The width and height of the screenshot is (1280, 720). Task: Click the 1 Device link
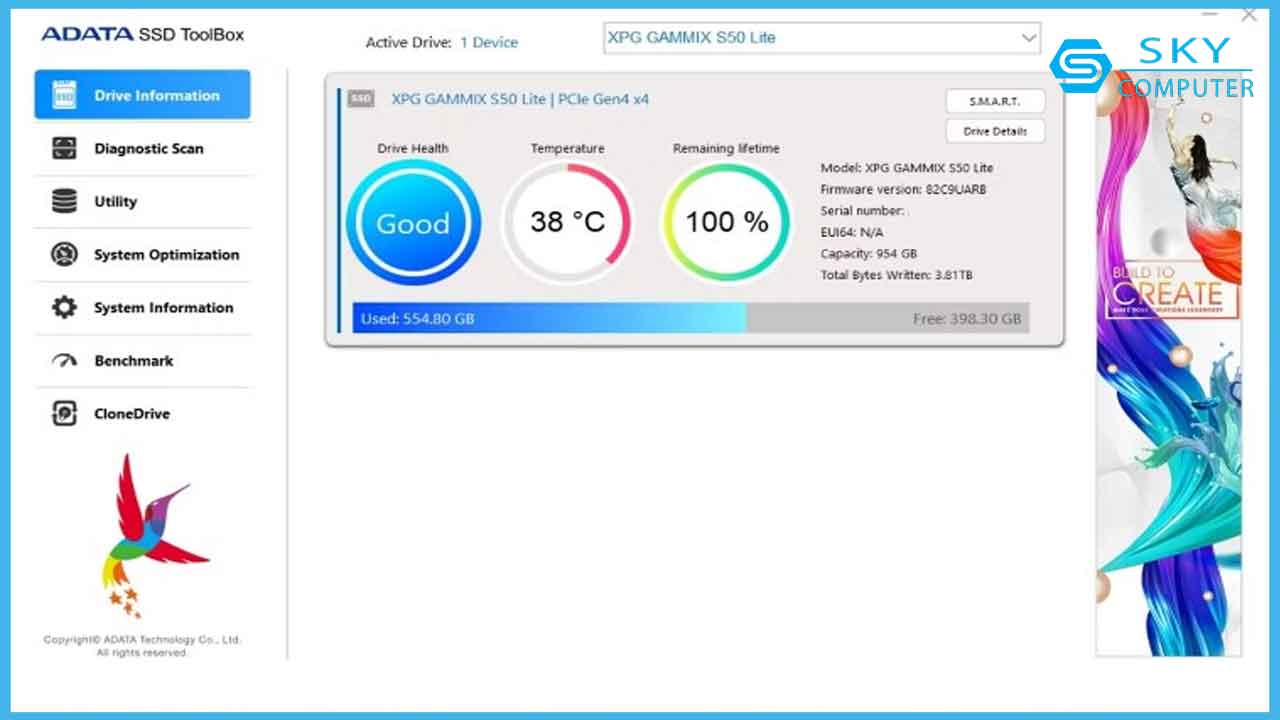click(489, 42)
